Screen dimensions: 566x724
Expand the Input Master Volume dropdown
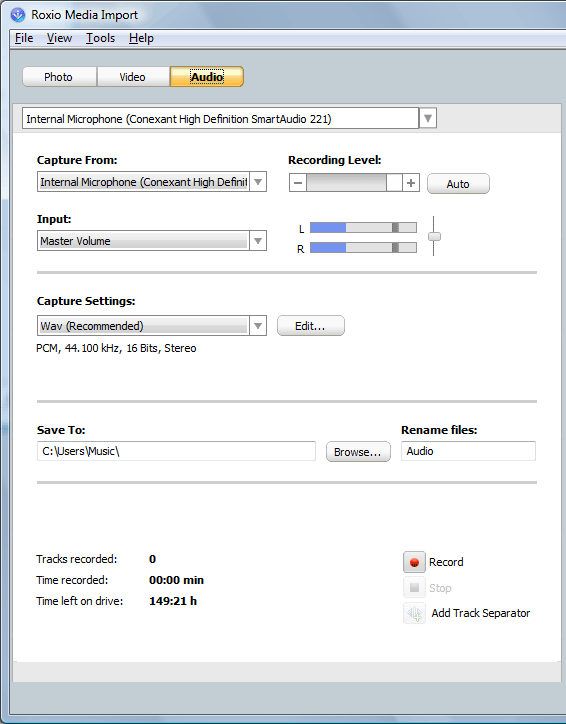click(x=258, y=241)
